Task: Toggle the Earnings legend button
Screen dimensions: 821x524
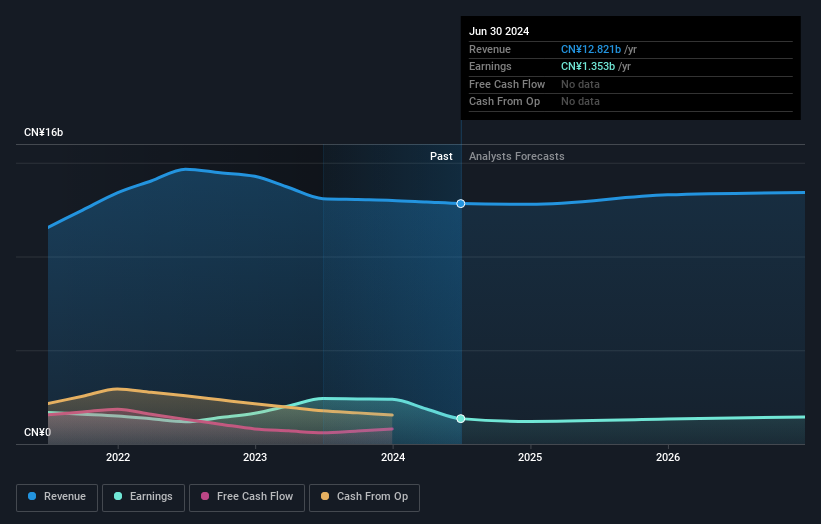Action: tap(143, 497)
